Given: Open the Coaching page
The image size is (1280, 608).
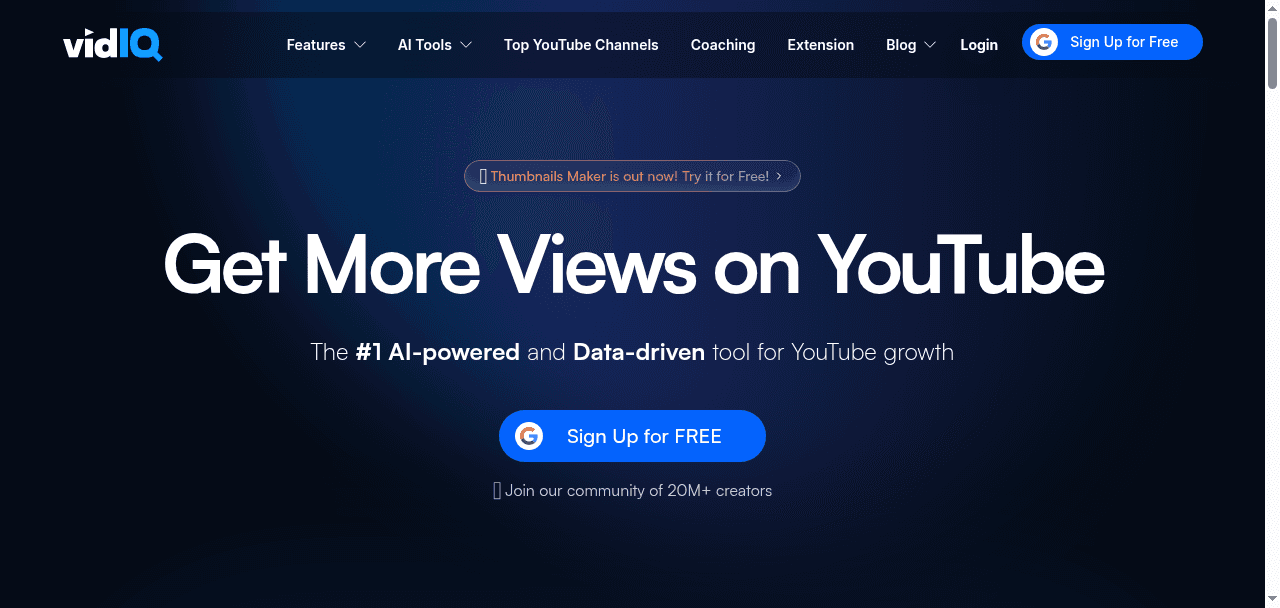Looking at the screenshot, I should (x=723, y=45).
